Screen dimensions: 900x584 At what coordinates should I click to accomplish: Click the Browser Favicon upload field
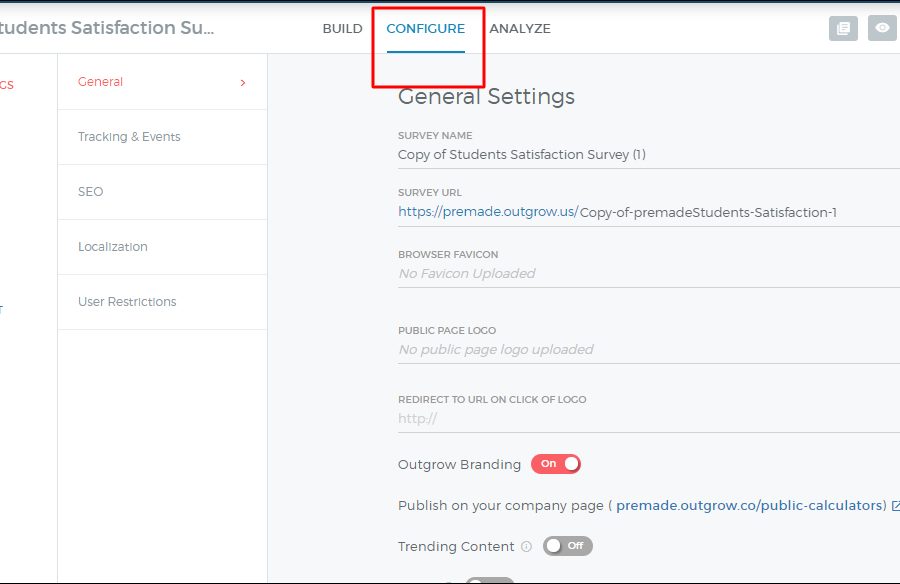click(640, 274)
